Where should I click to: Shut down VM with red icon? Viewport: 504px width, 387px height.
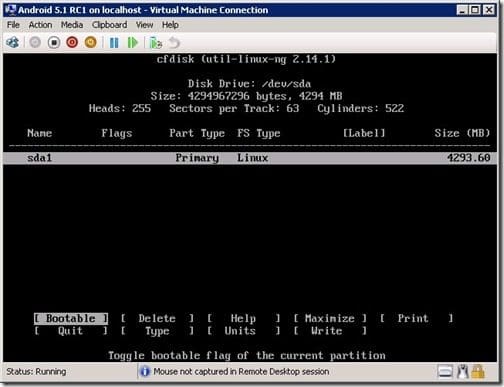[72, 43]
